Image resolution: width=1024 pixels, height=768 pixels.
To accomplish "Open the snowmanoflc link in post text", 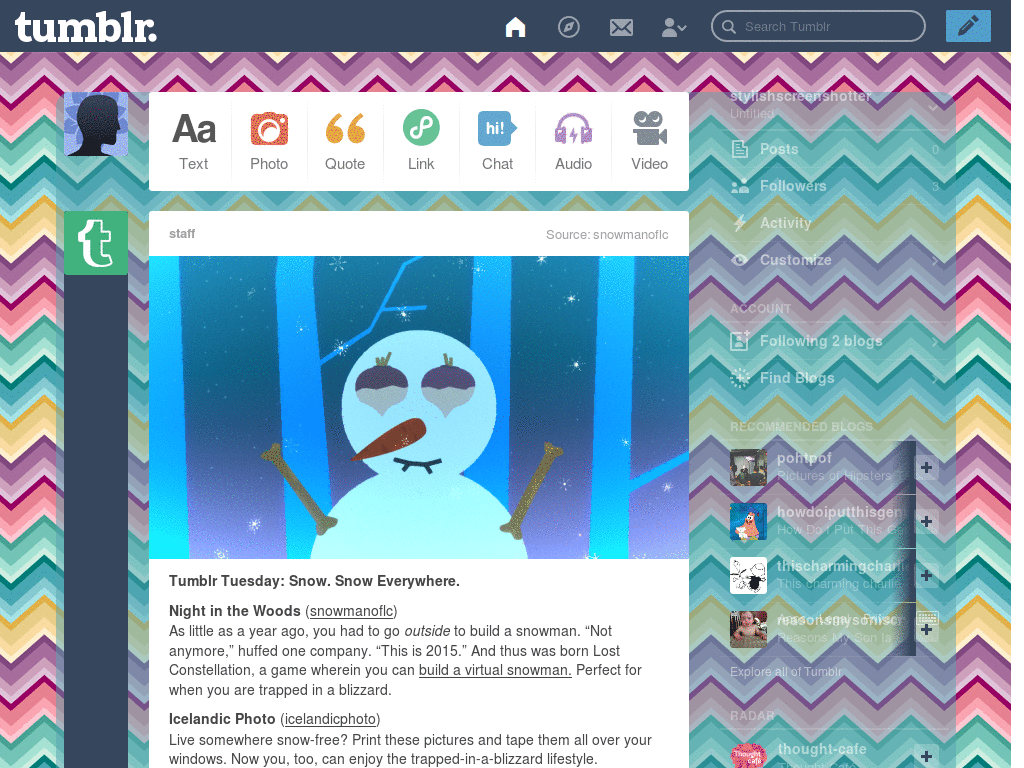I will [351, 611].
